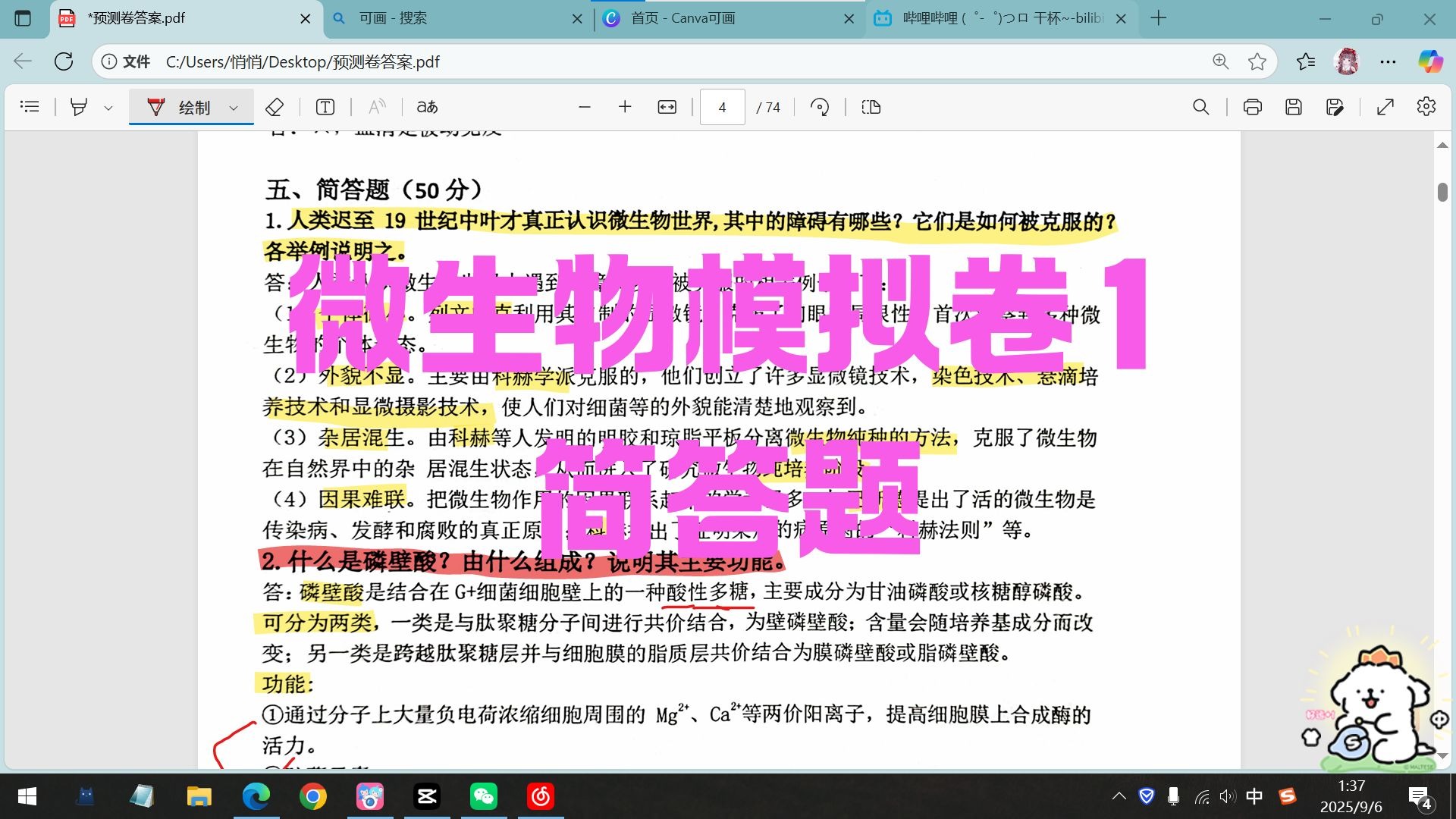Open NetEase Cloud Music from taskbar
Screen dimensions: 1456x819
541,796
